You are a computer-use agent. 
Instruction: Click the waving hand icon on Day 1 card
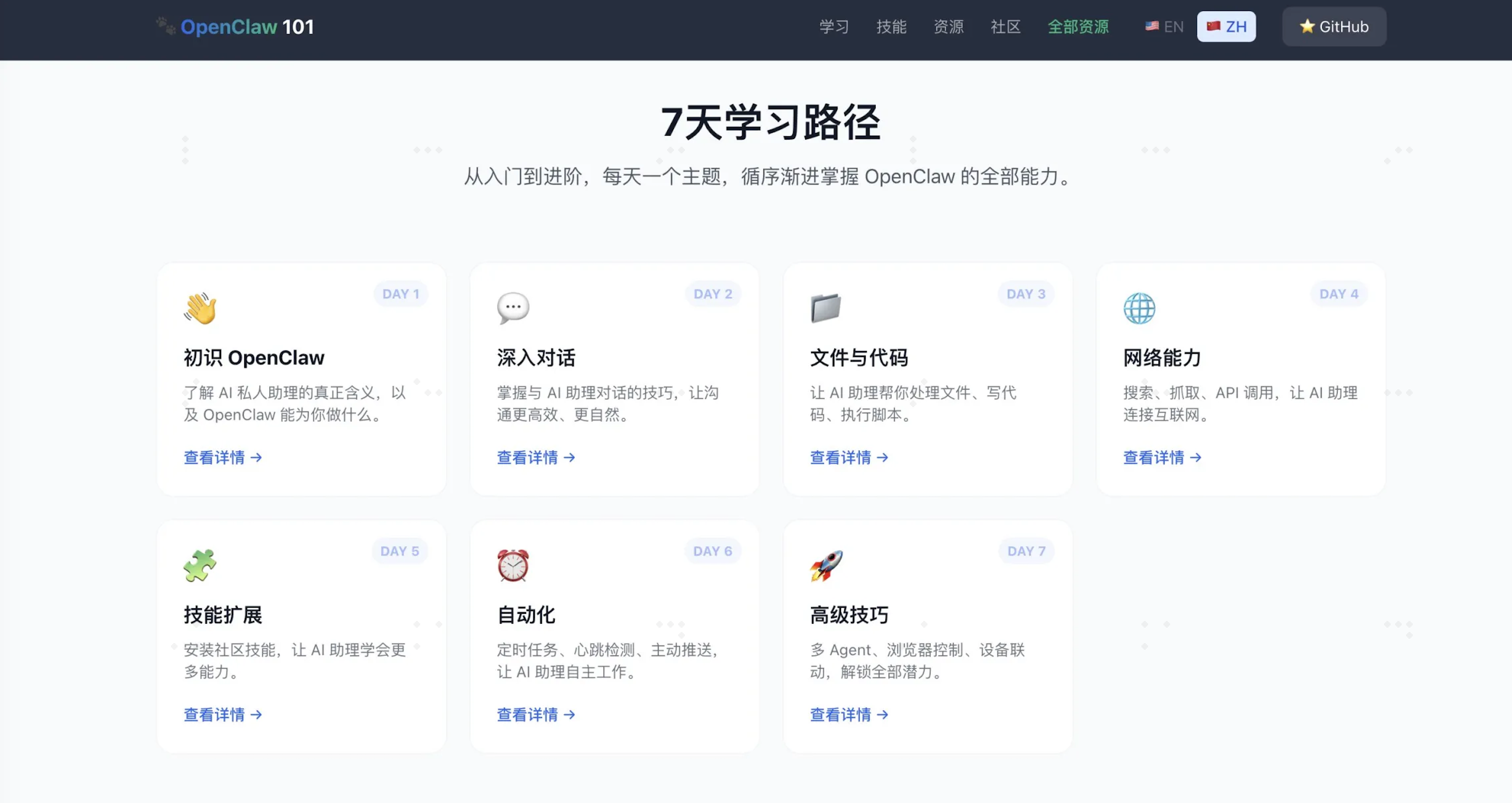(200, 308)
